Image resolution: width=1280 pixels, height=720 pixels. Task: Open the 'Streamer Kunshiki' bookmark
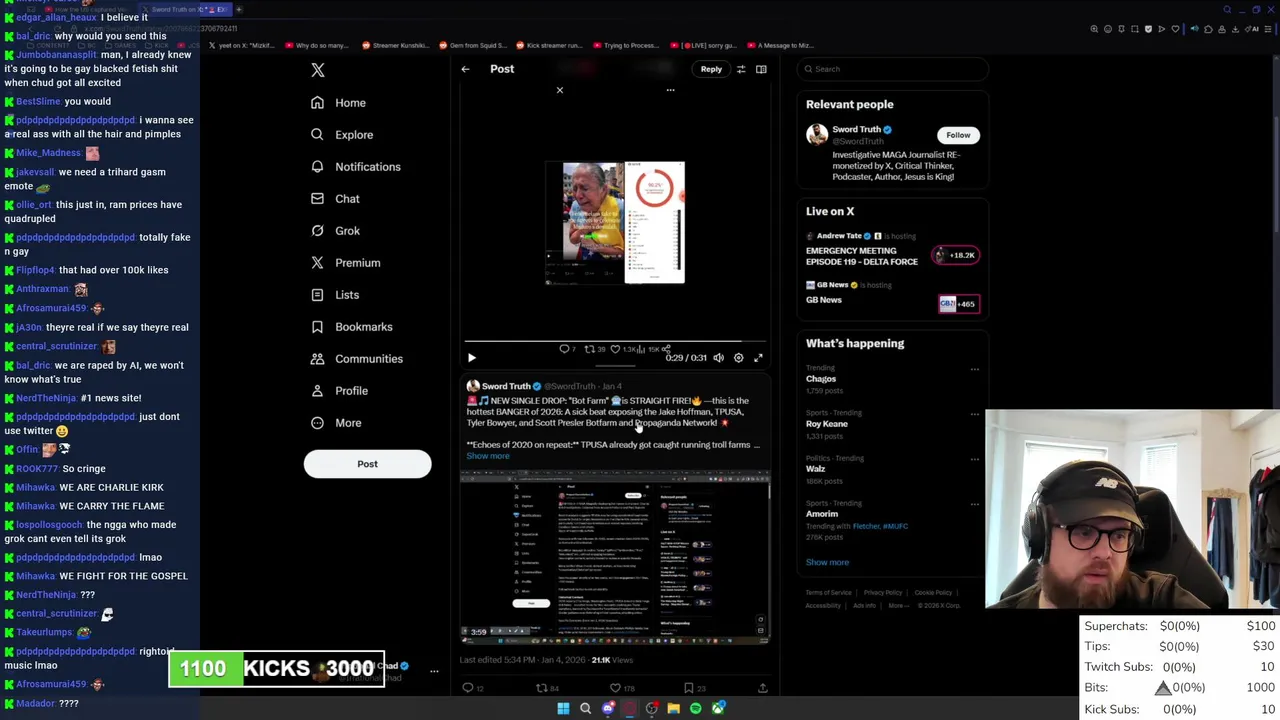click(395, 45)
